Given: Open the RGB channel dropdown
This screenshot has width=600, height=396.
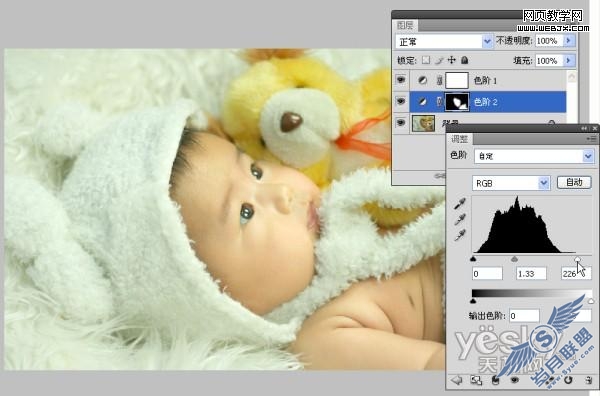Looking at the screenshot, I should point(544,183).
